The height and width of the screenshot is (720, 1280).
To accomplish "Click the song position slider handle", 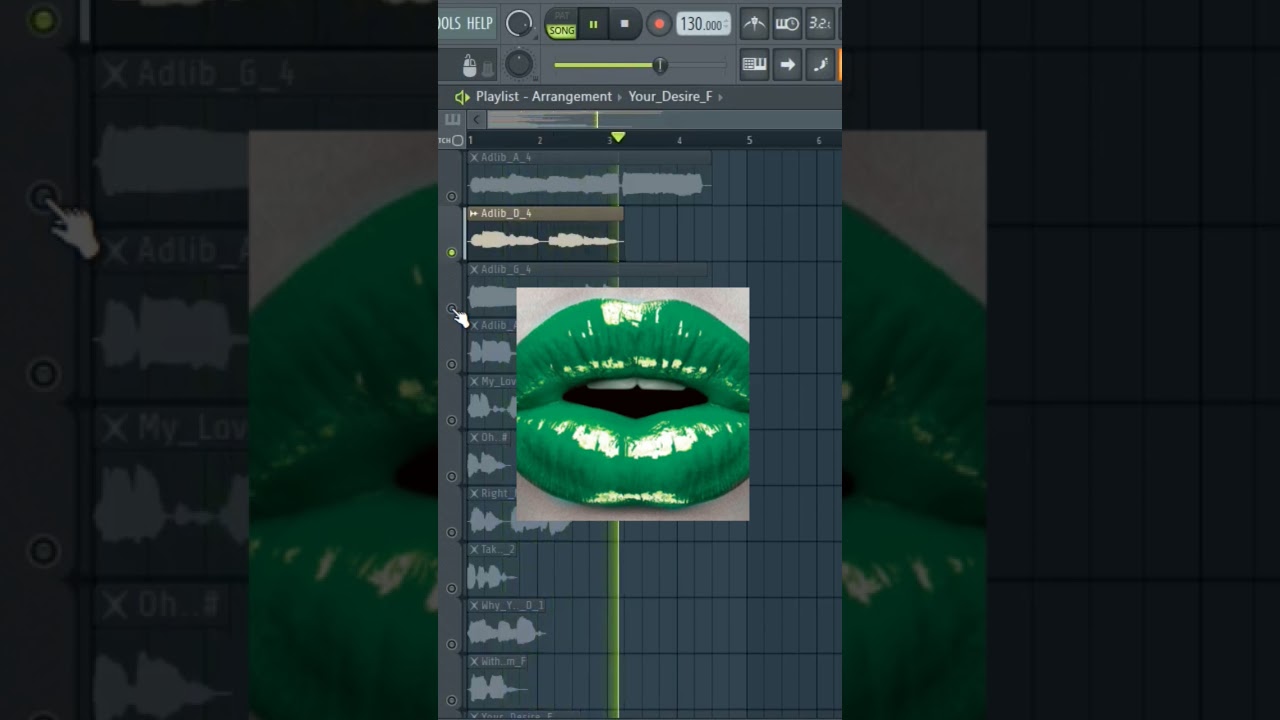I will [660, 65].
